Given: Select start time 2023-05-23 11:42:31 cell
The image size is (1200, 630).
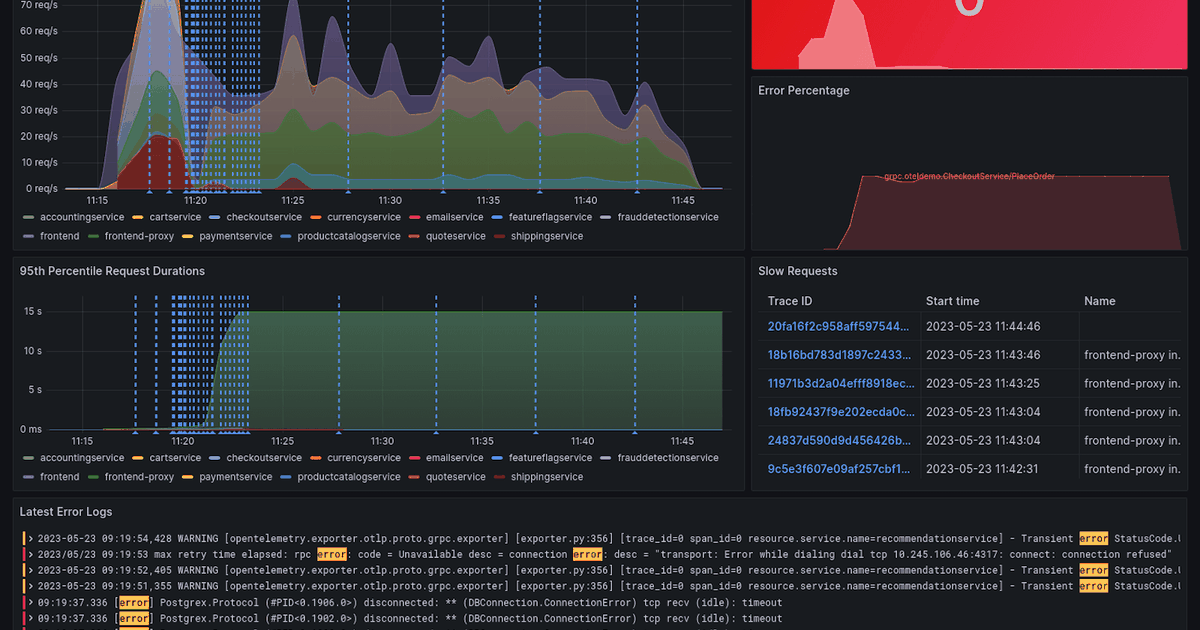Looking at the screenshot, I should tap(983, 468).
